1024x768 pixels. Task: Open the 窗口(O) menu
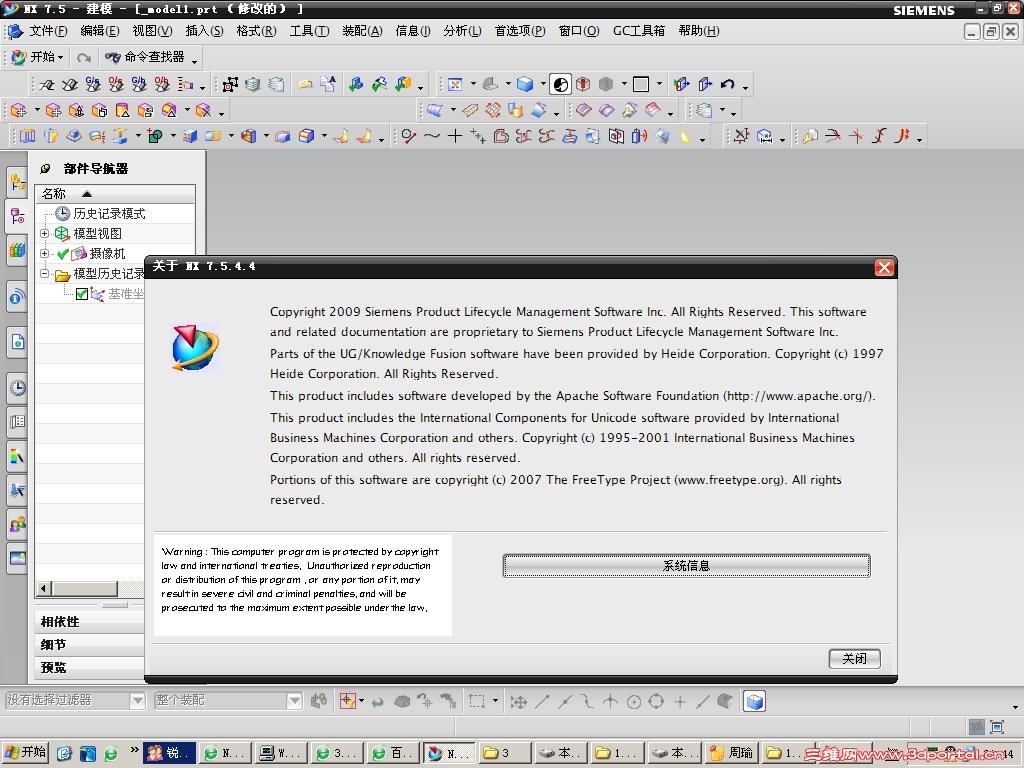click(x=579, y=31)
